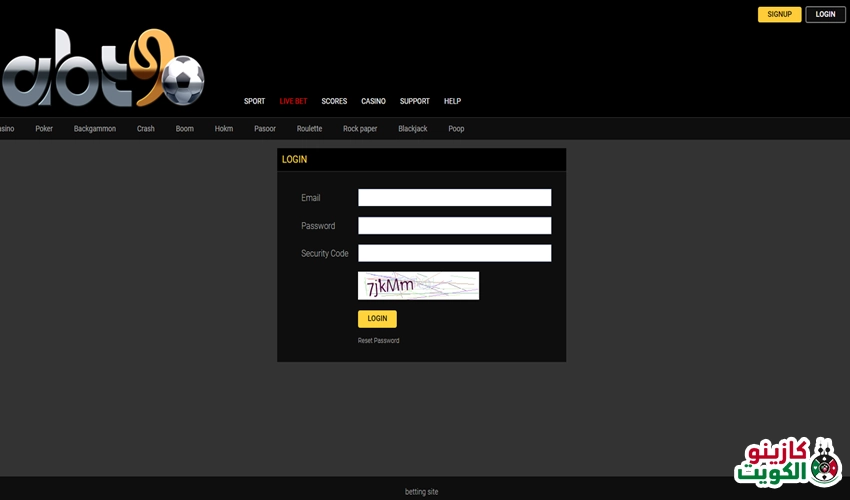Focus the Email input field
Image resolution: width=850 pixels, height=500 pixels.
click(454, 198)
